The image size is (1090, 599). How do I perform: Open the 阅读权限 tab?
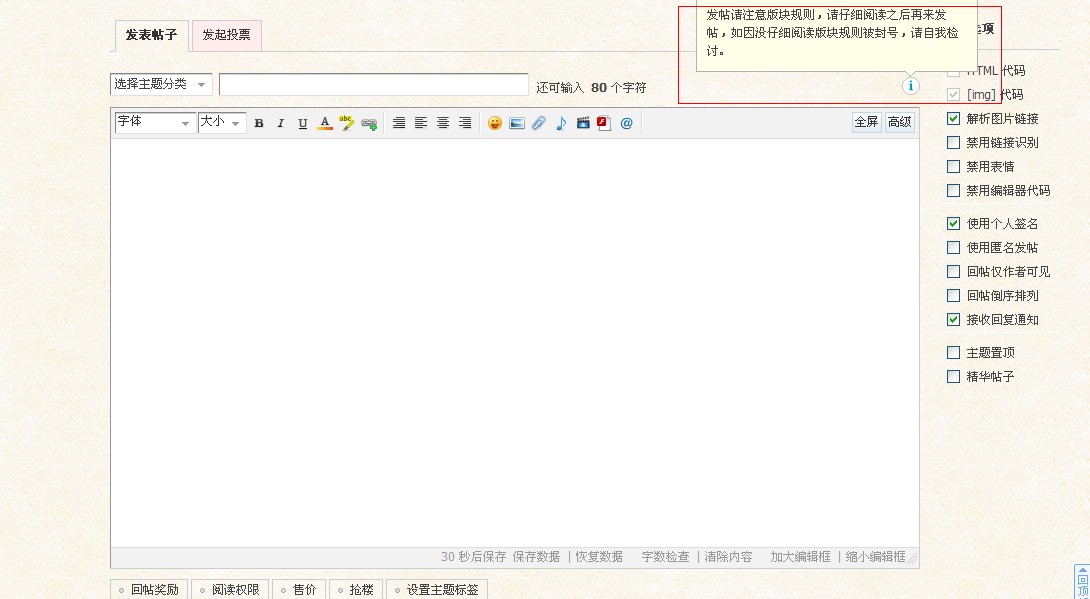(x=230, y=589)
